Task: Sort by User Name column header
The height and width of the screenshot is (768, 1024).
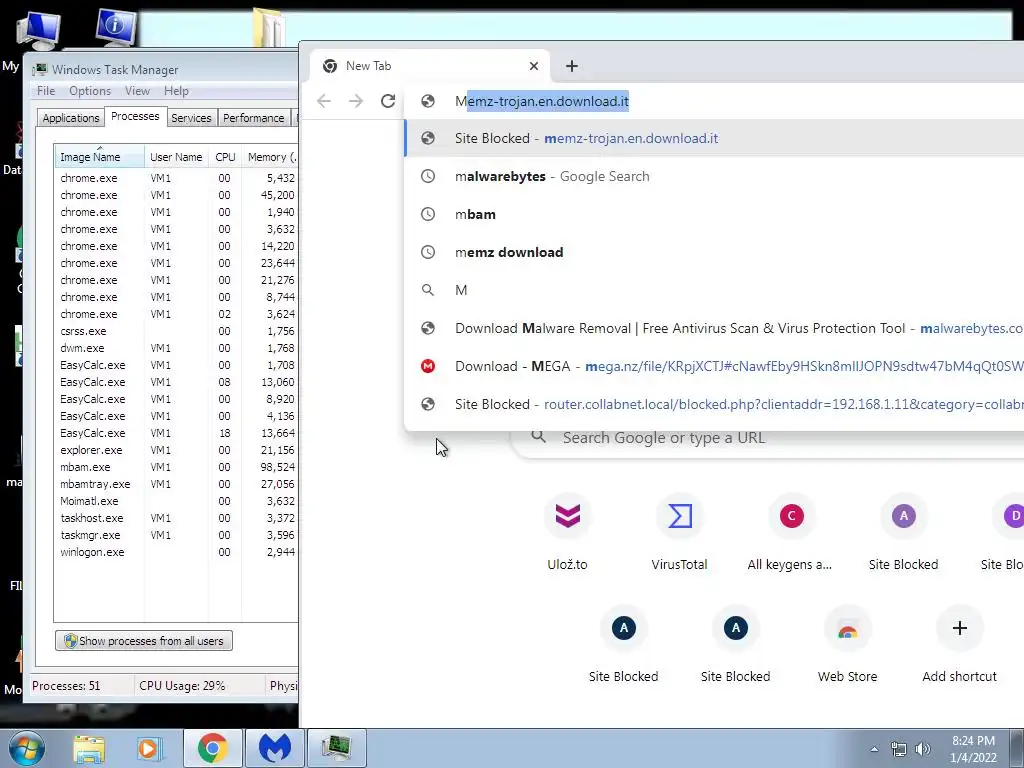Action: (176, 157)
